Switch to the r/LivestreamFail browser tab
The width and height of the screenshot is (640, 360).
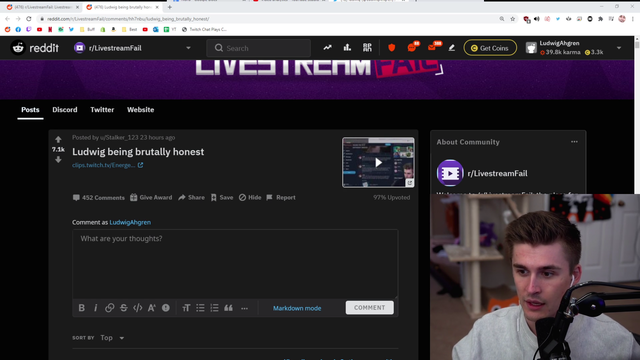pos(42,7)
